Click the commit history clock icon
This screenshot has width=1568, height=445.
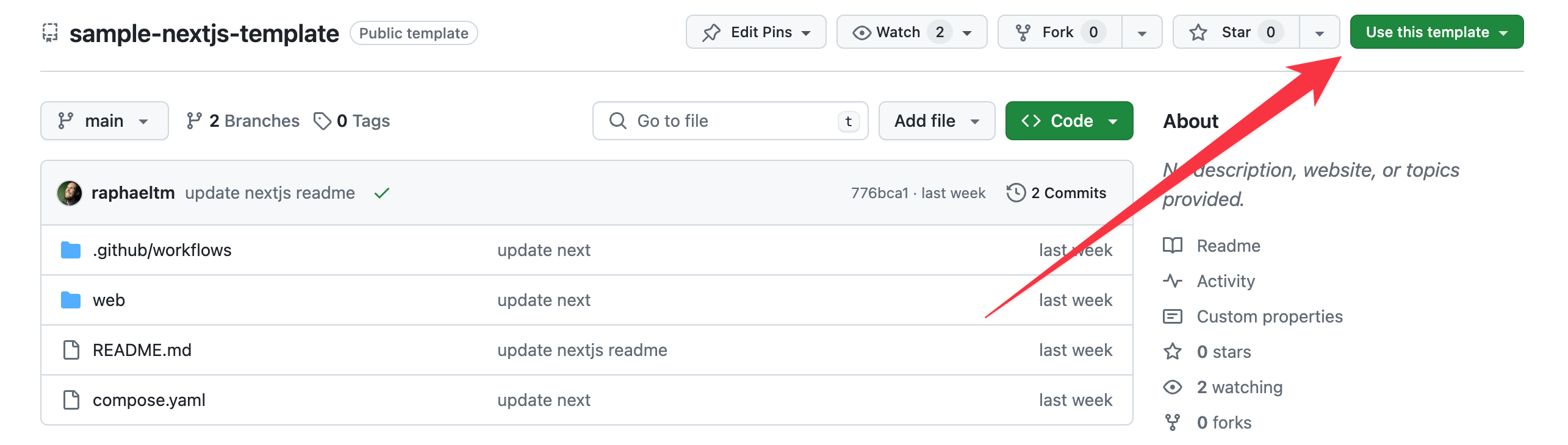1016,193
